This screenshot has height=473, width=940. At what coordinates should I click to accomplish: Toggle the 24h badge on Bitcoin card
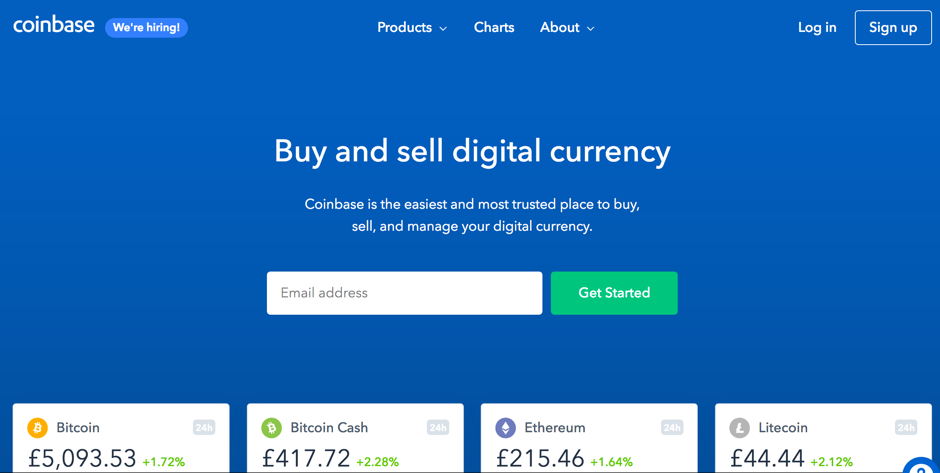pos(204,427)
